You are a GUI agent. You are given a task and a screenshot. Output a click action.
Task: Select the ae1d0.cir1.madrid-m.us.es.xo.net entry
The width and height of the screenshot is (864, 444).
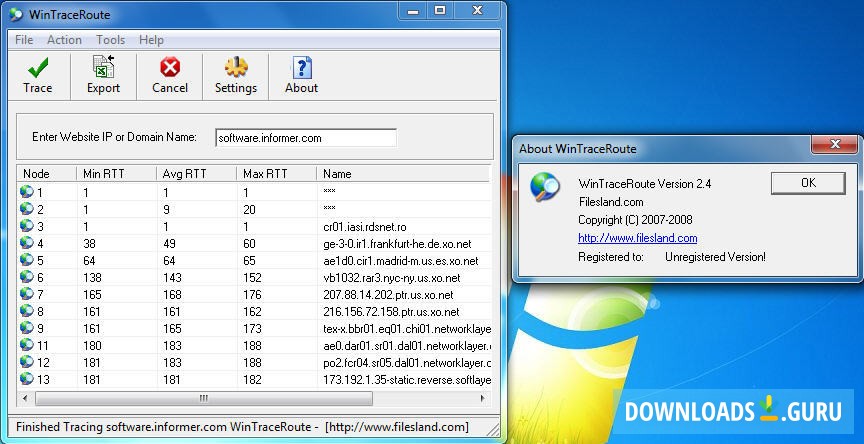coord(401,261)
